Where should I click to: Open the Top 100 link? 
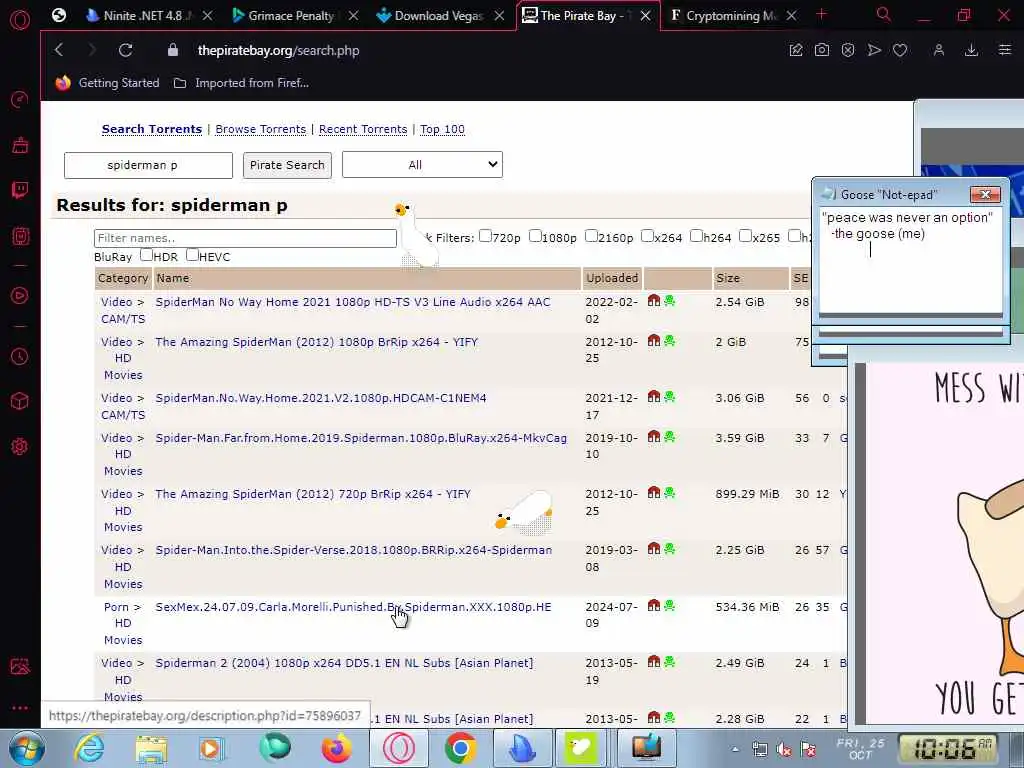tap(442, 129)
